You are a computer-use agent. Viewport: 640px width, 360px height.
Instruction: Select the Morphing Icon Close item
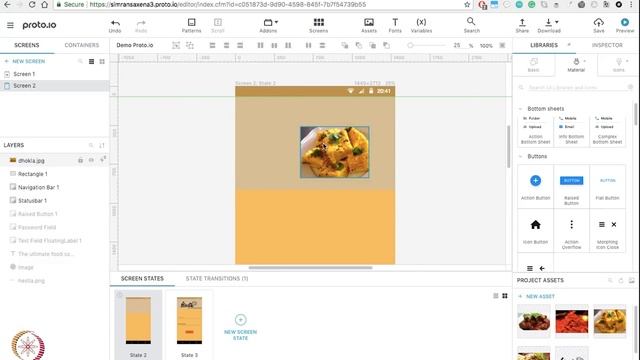click(x=607, y=231)
